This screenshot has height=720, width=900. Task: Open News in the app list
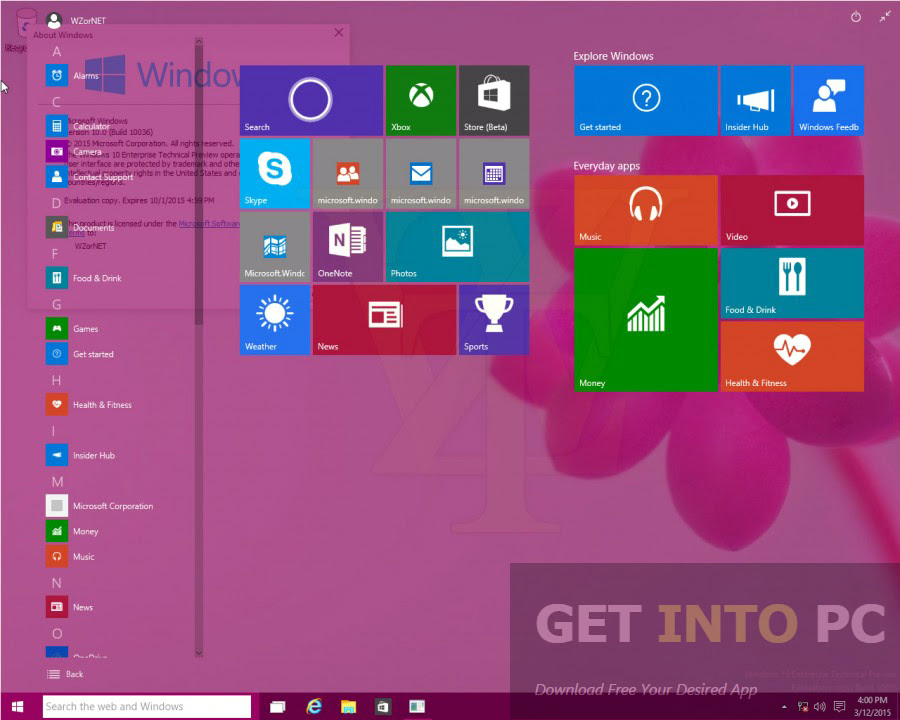69,607
